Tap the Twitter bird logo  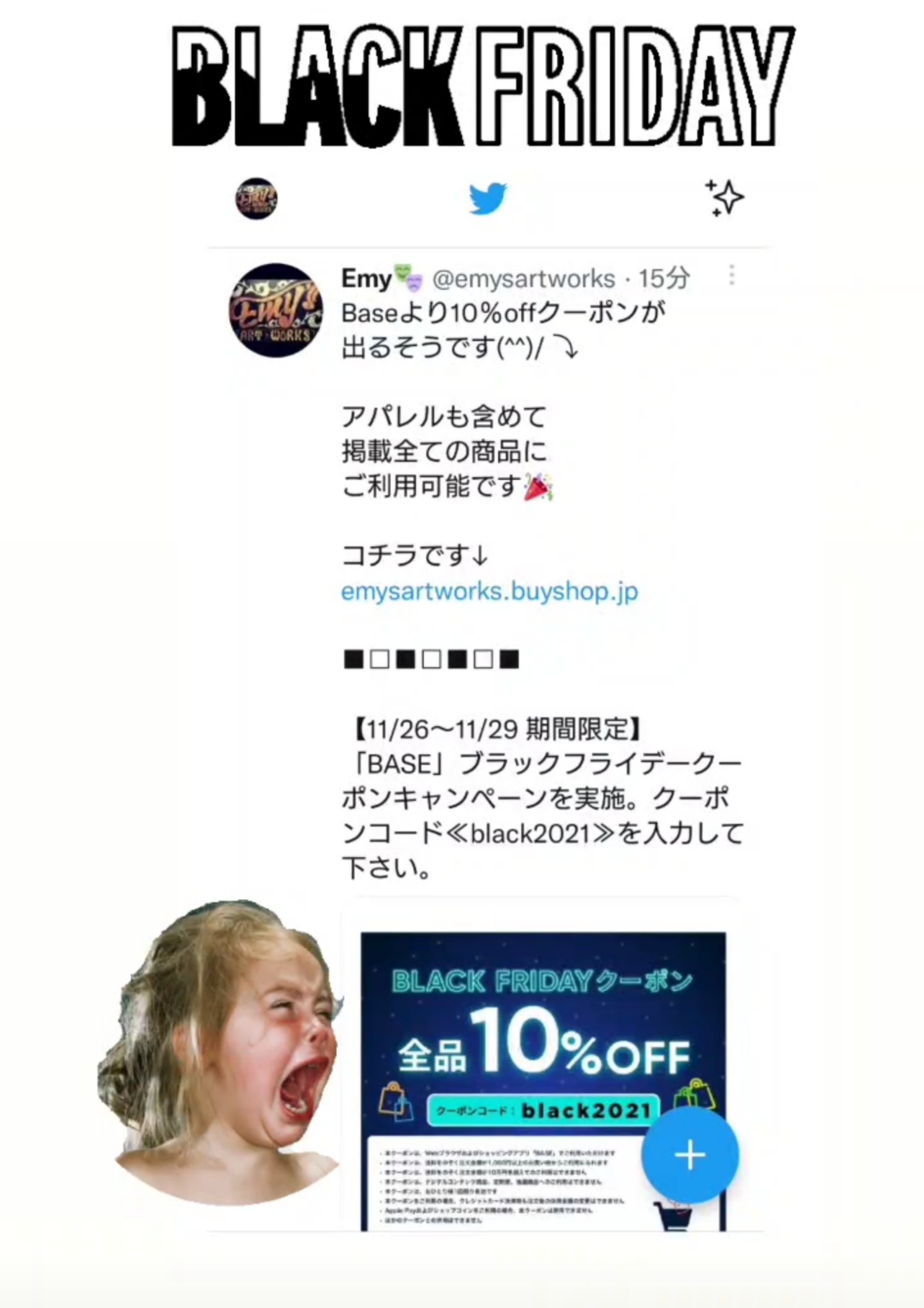tap(487, 198)
